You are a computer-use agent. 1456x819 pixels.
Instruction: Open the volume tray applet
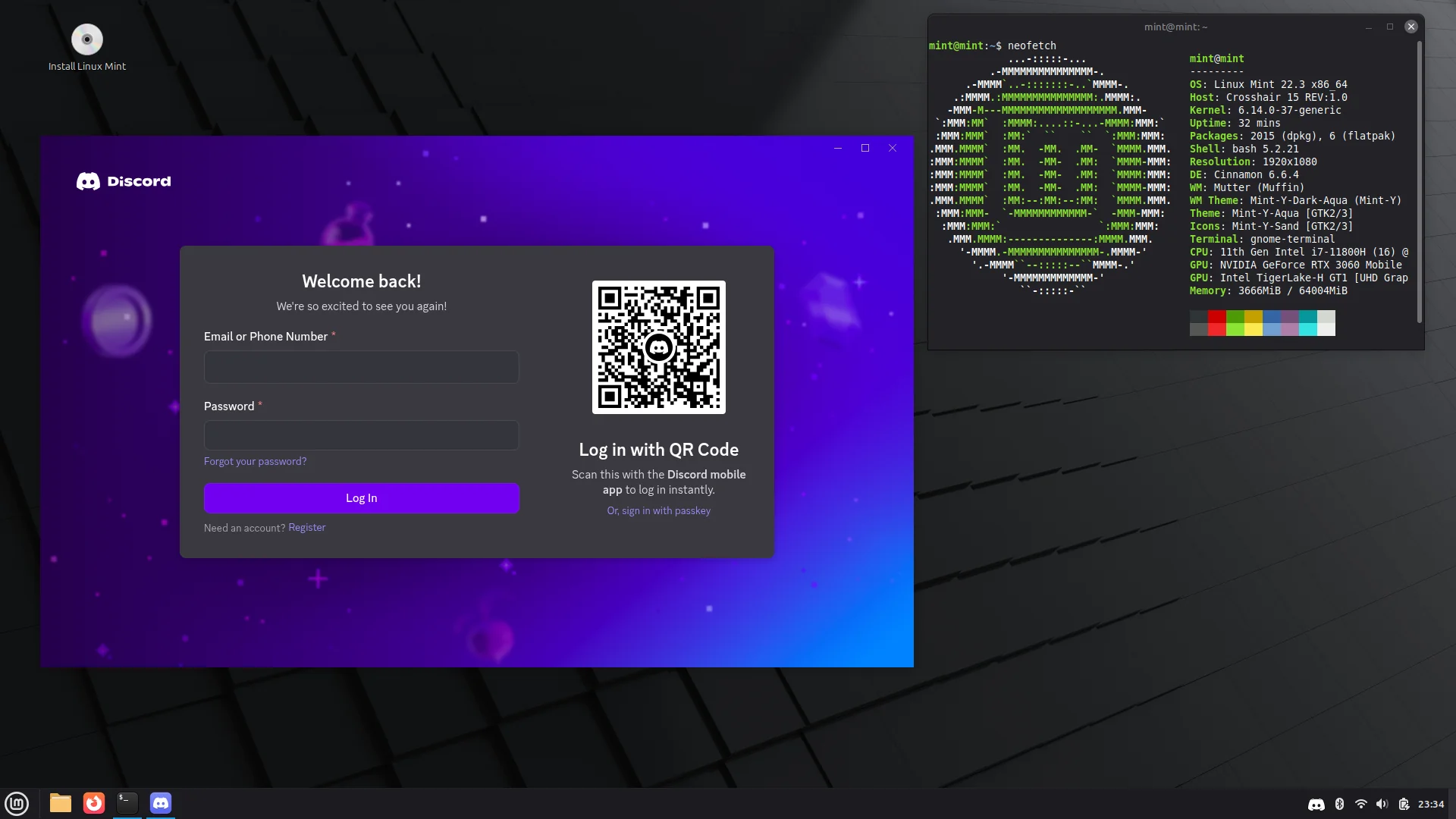[x=1382, y=805]
